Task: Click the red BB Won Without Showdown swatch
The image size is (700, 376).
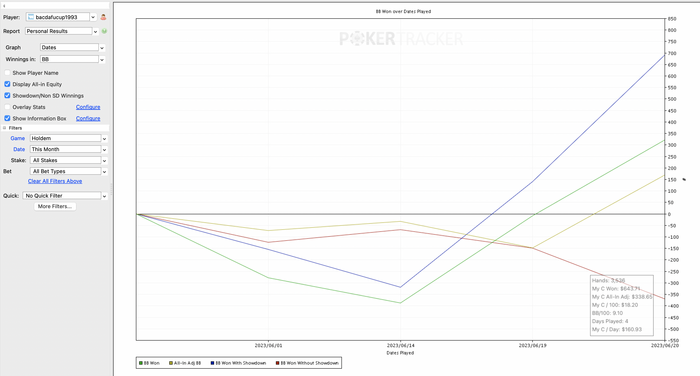Action: click(277, 363)
